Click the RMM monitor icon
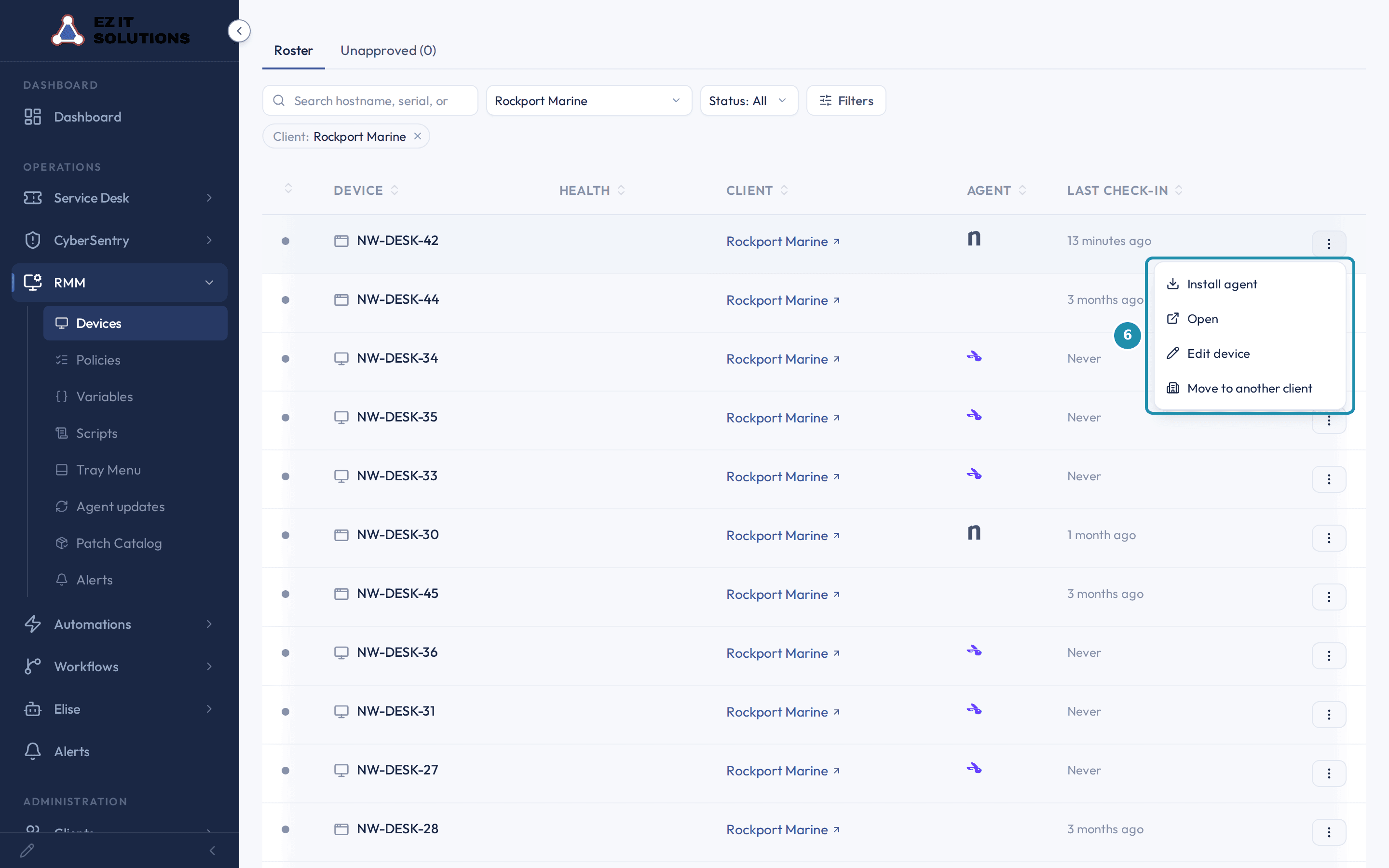 [33, 283]
